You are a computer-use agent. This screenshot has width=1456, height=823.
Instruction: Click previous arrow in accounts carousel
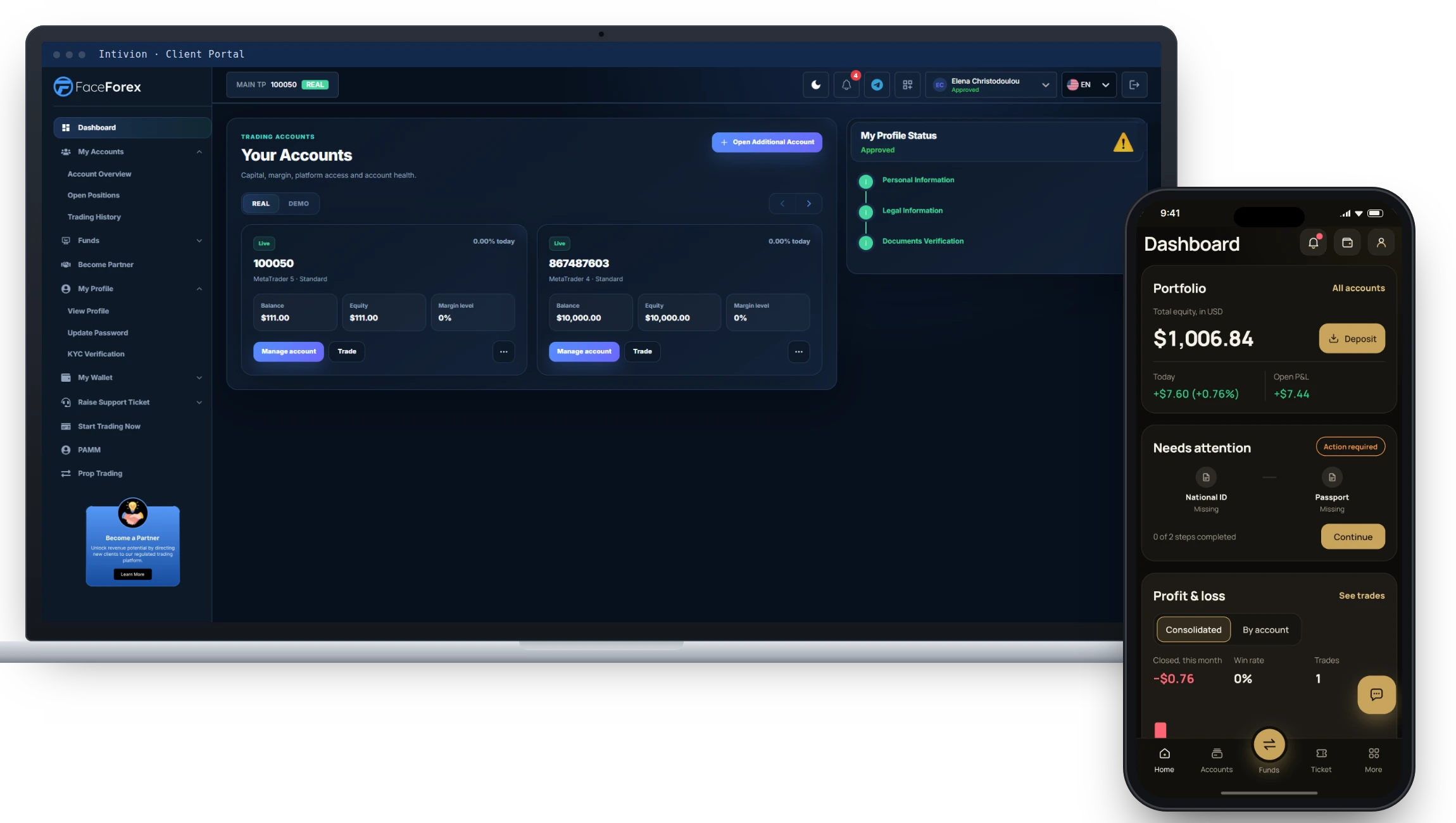point(782,204)
